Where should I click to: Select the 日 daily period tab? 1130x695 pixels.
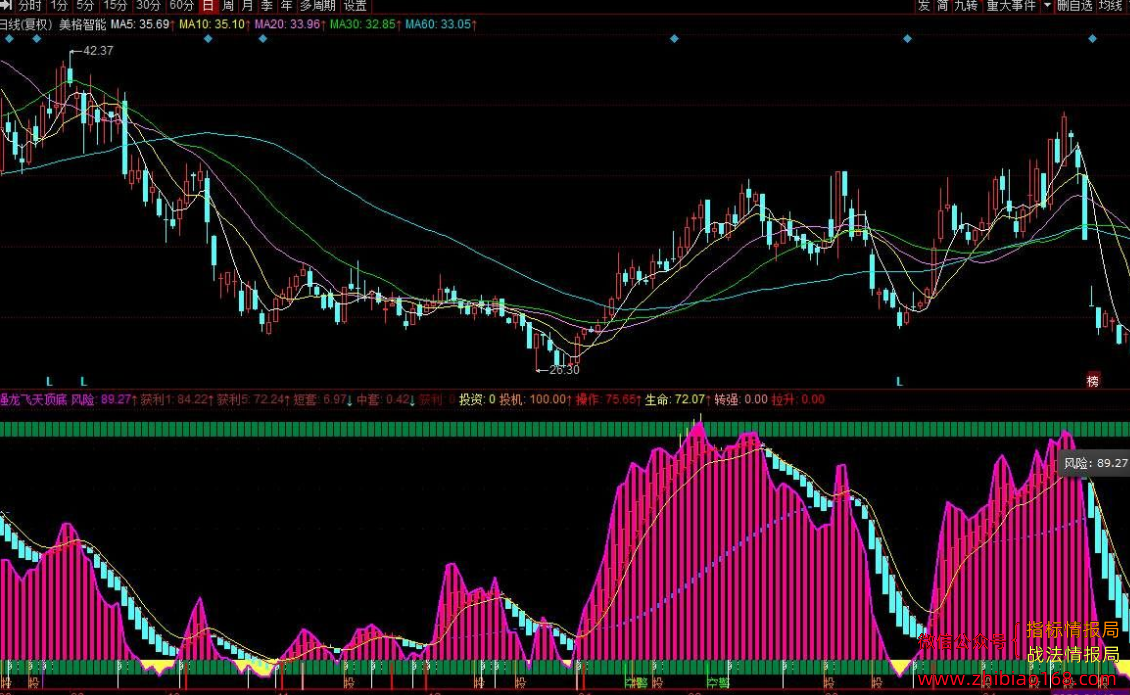tap(208, 6)
